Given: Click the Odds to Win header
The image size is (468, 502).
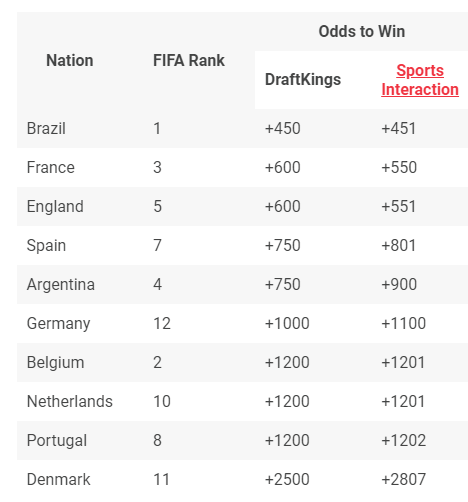Looking at the screenshot, I should click(362, 32).
